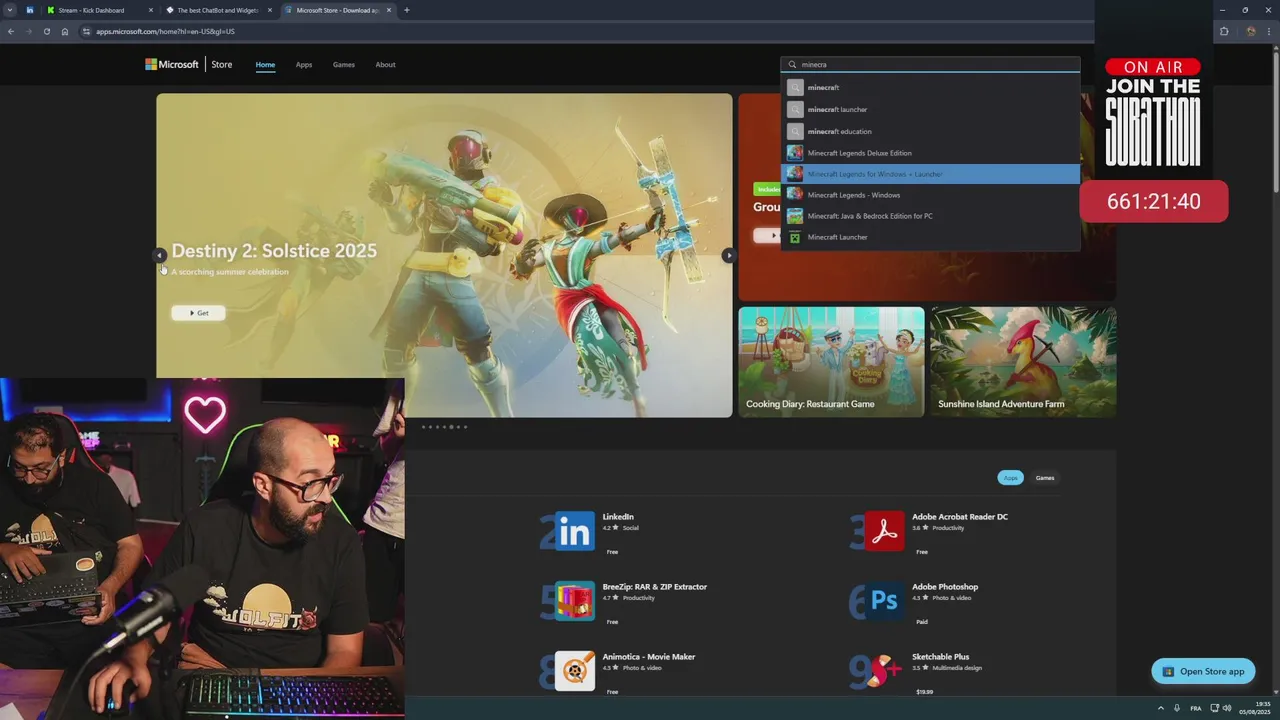The width and height of the screenshot is (1280, 720).
Task: Open the Apps tab in Store navigation
Action: [x=304, y=64]
